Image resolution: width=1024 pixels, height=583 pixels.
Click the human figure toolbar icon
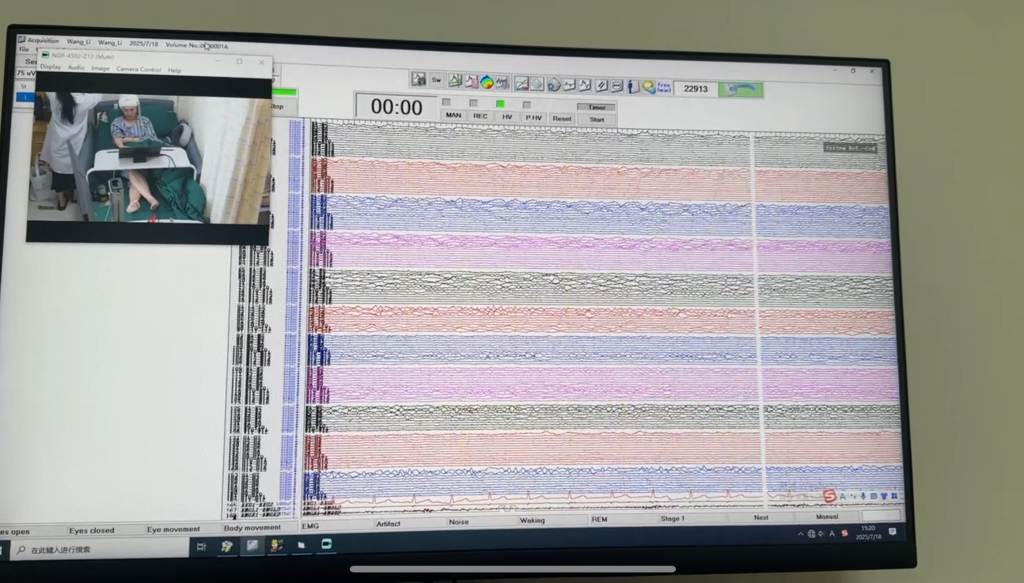(x=632, y=86)
